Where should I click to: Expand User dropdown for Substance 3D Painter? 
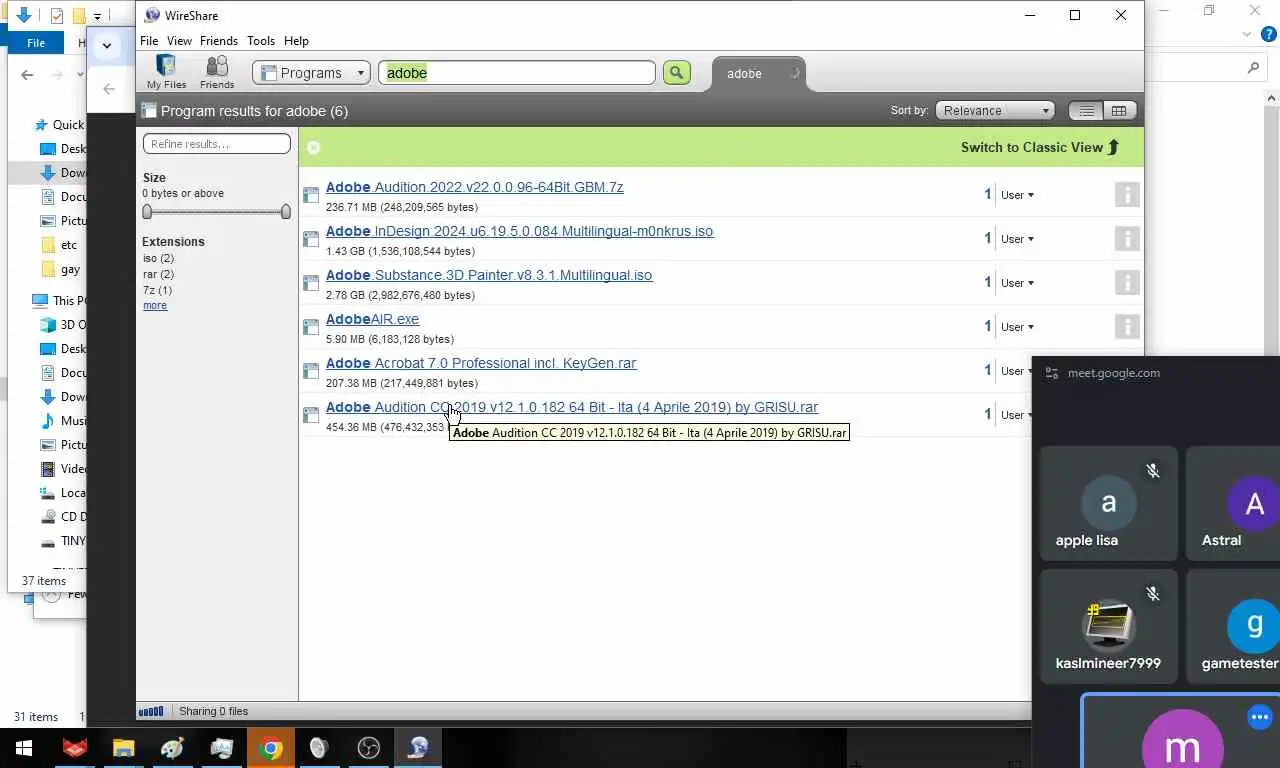coord(1017,283)
